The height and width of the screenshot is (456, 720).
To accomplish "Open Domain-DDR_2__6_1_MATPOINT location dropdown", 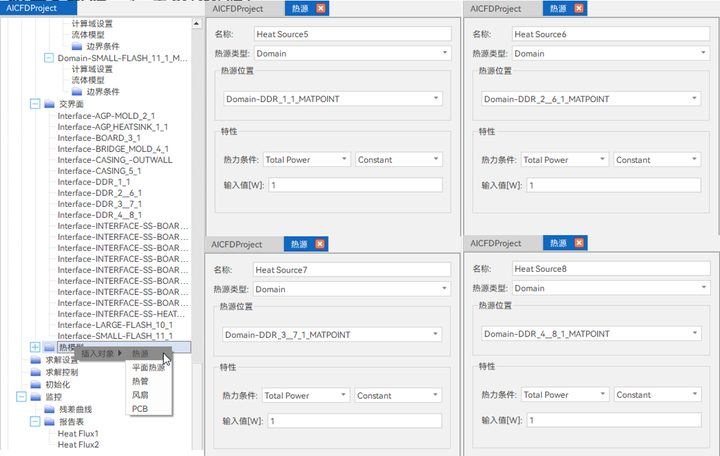I will click(591, 99).
